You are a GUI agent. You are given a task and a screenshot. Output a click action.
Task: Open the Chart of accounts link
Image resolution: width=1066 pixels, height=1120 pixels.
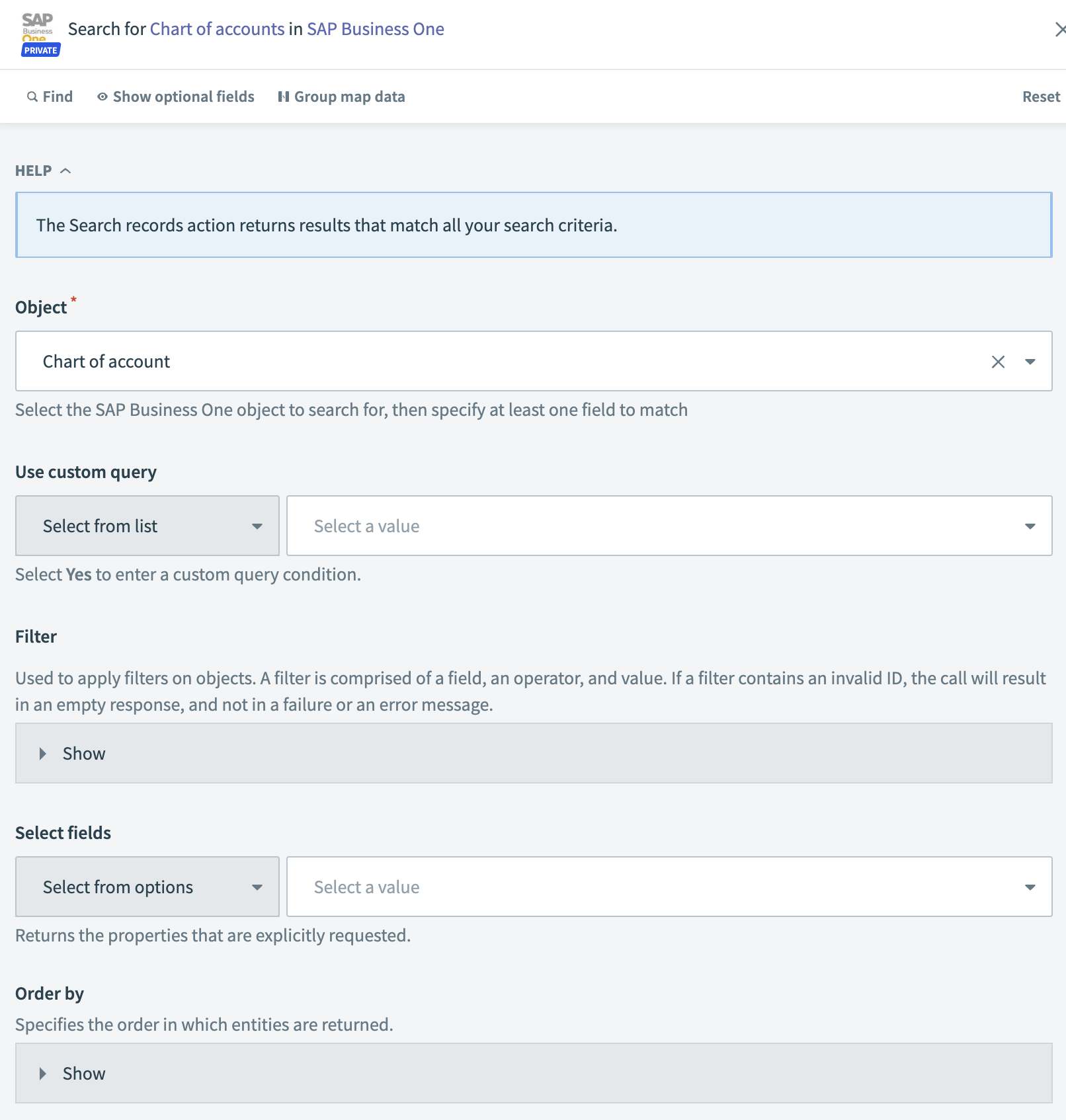216,28
